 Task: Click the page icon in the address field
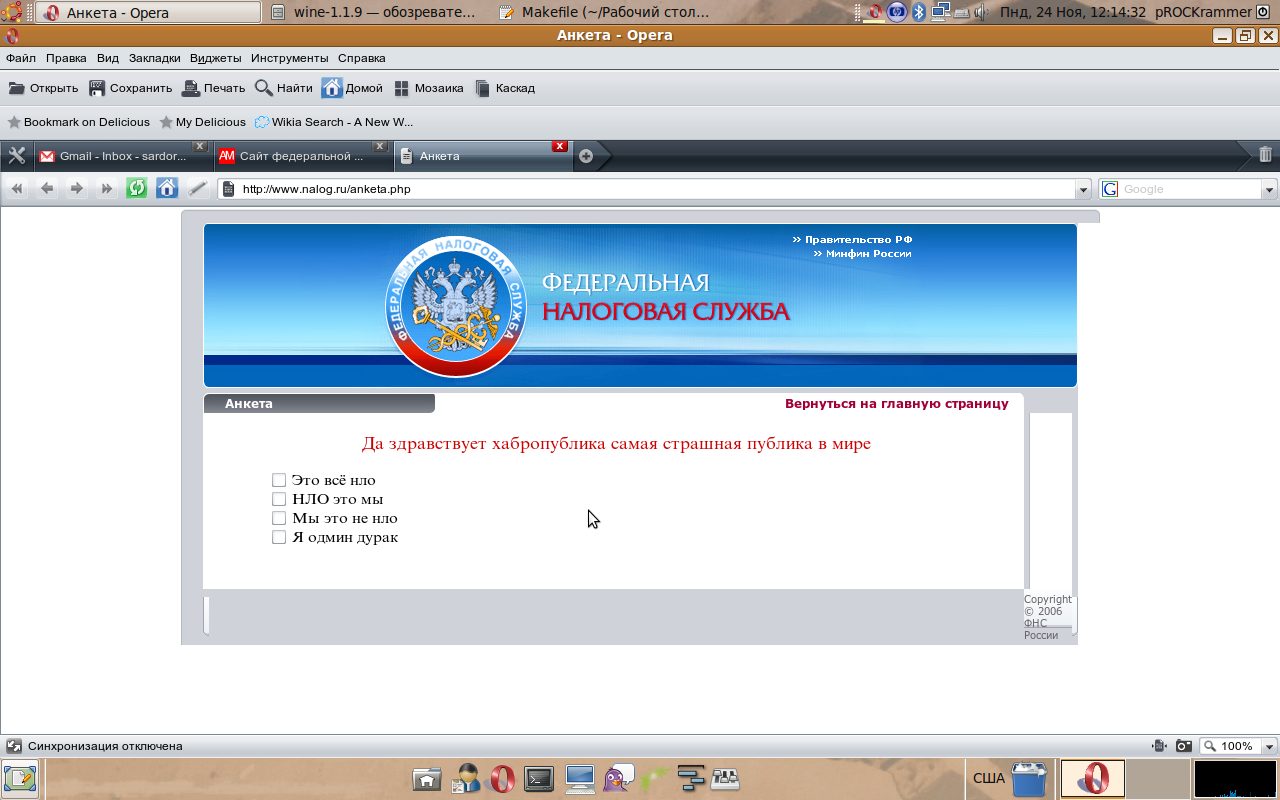(228, 188)
